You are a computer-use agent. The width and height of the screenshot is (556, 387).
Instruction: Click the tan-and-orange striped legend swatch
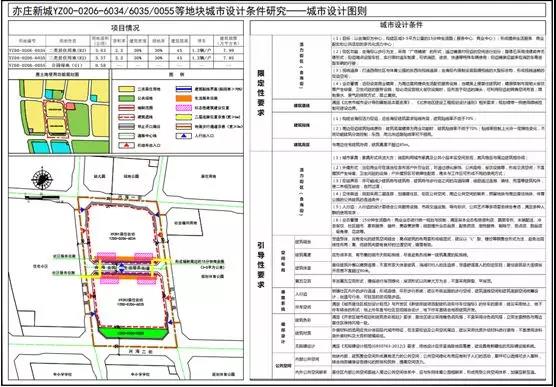[x=184, y=126]
